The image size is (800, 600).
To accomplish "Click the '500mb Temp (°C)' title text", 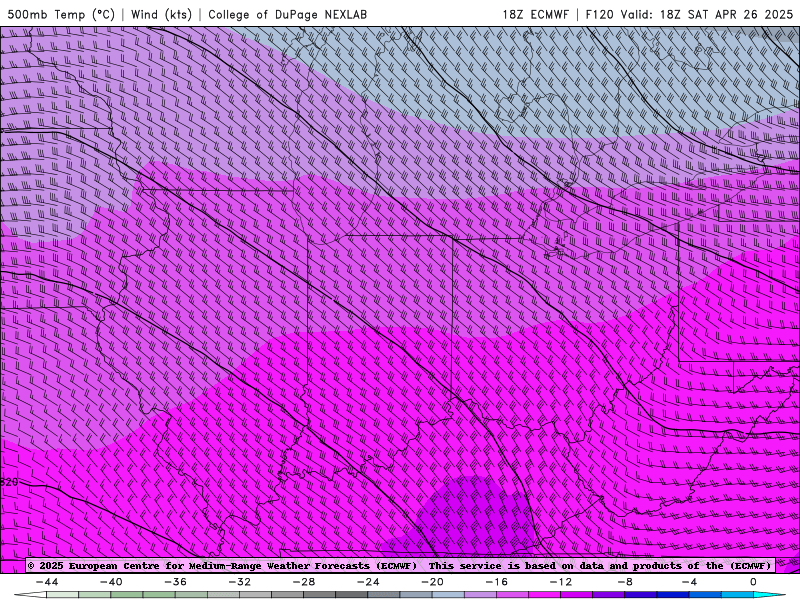I will [x=61, y=14].
